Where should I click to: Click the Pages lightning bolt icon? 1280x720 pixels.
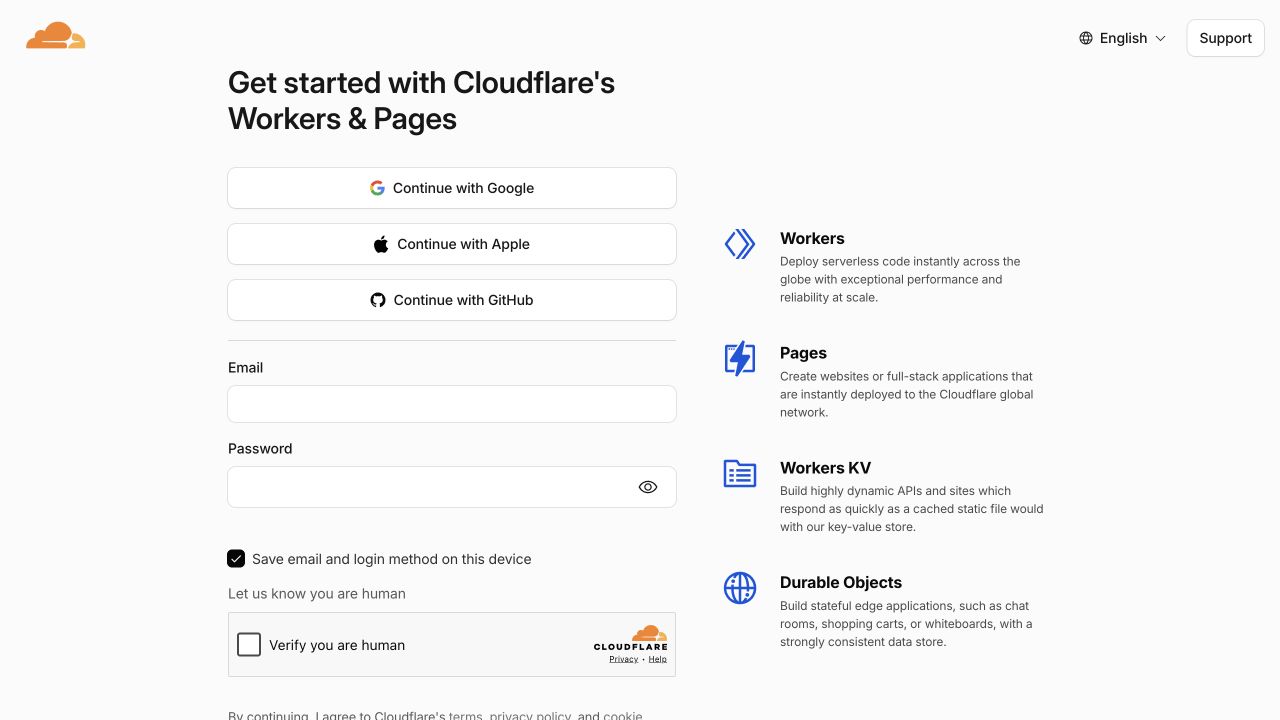pos(740,359)
